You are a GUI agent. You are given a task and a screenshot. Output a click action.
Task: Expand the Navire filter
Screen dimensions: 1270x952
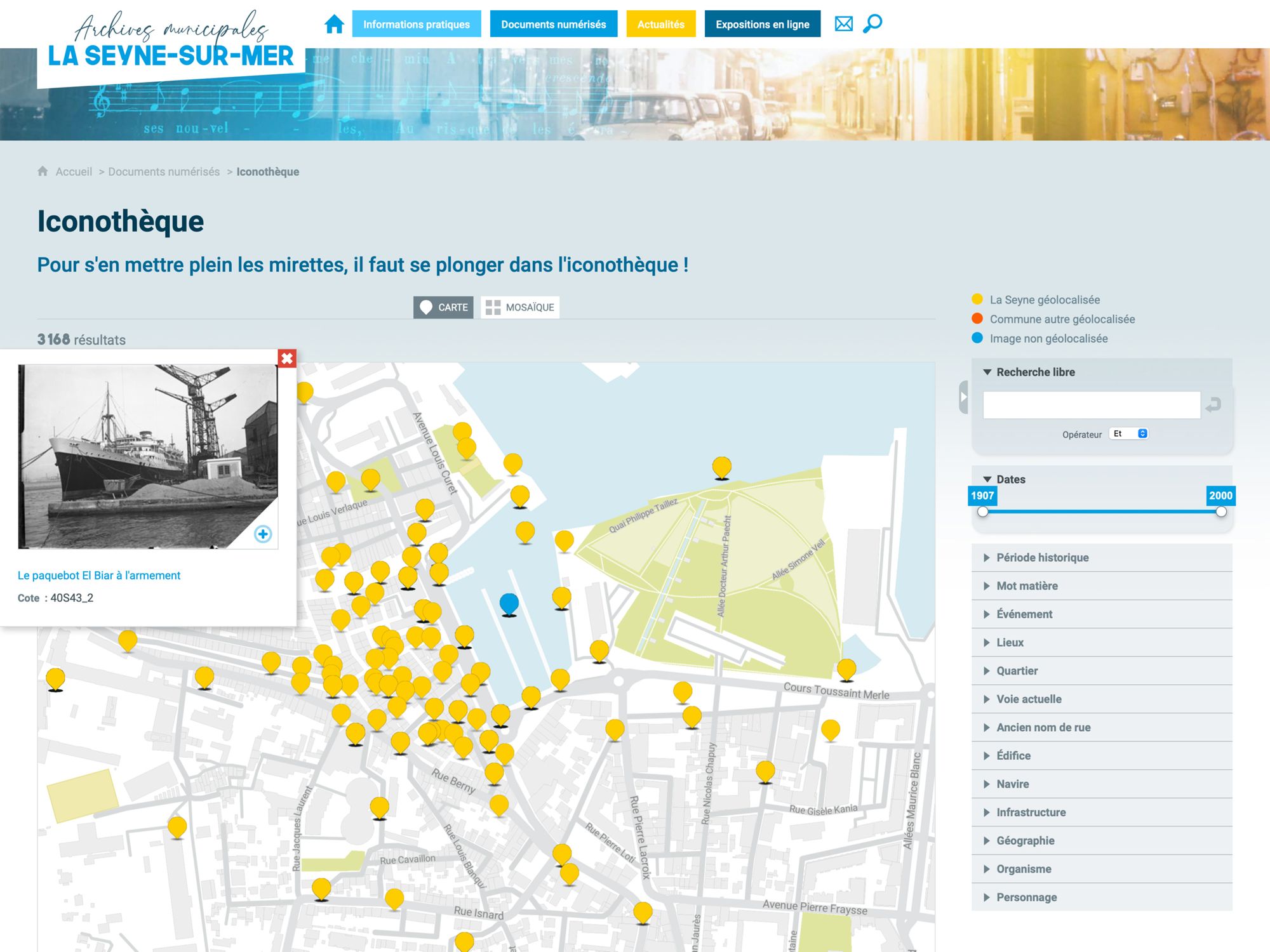click(1012, 784)
